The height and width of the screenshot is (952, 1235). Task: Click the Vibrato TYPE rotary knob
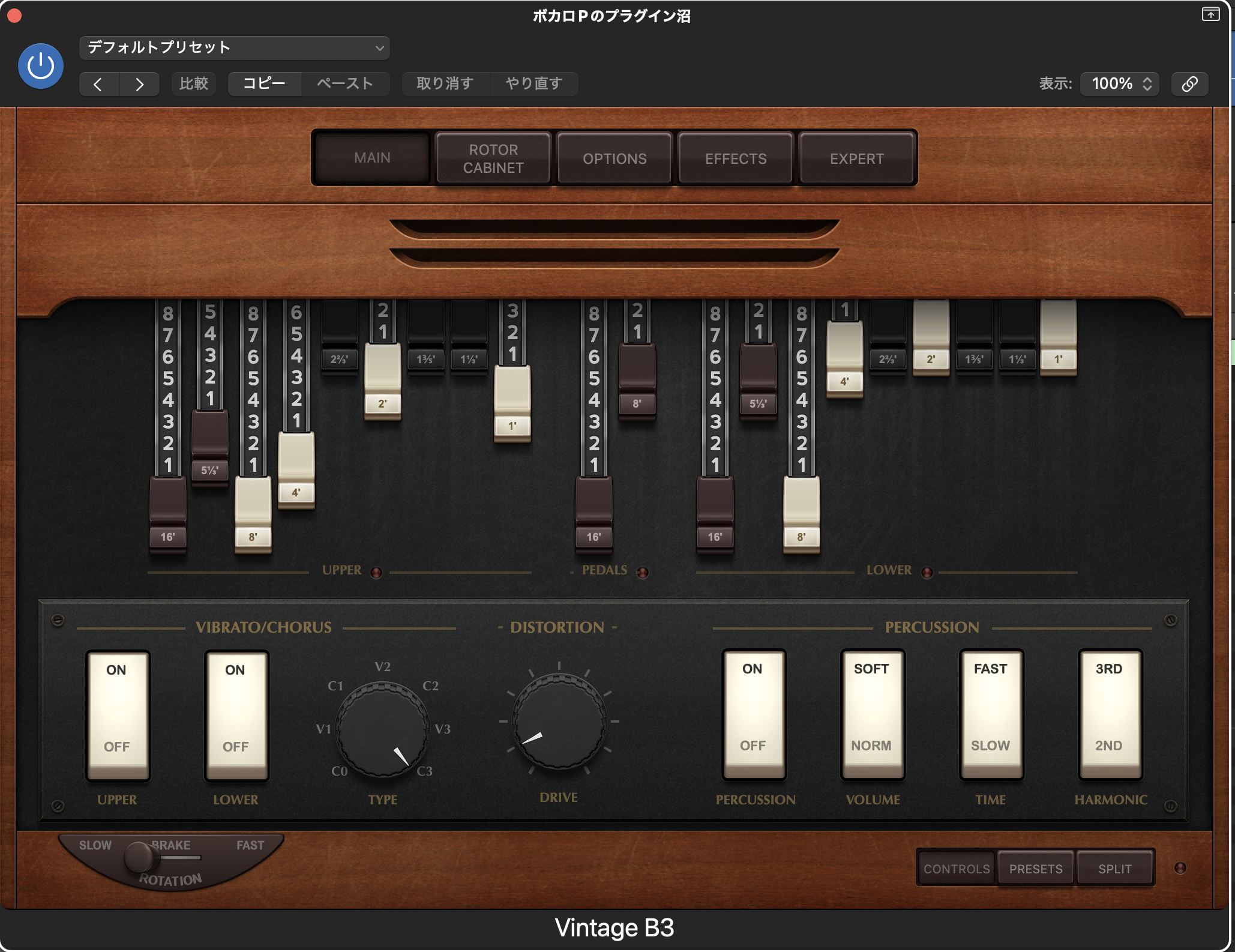coord(382,729)
